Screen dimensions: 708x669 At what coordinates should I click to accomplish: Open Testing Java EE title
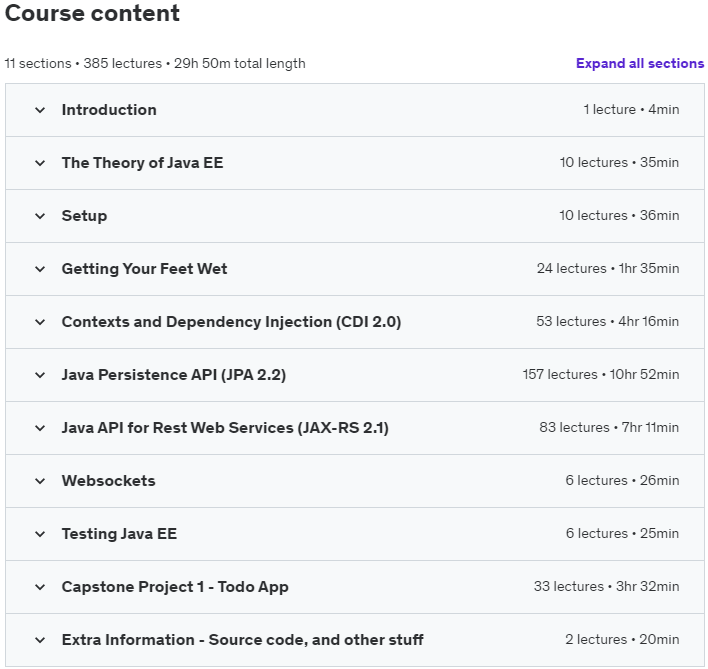point(119,534)
